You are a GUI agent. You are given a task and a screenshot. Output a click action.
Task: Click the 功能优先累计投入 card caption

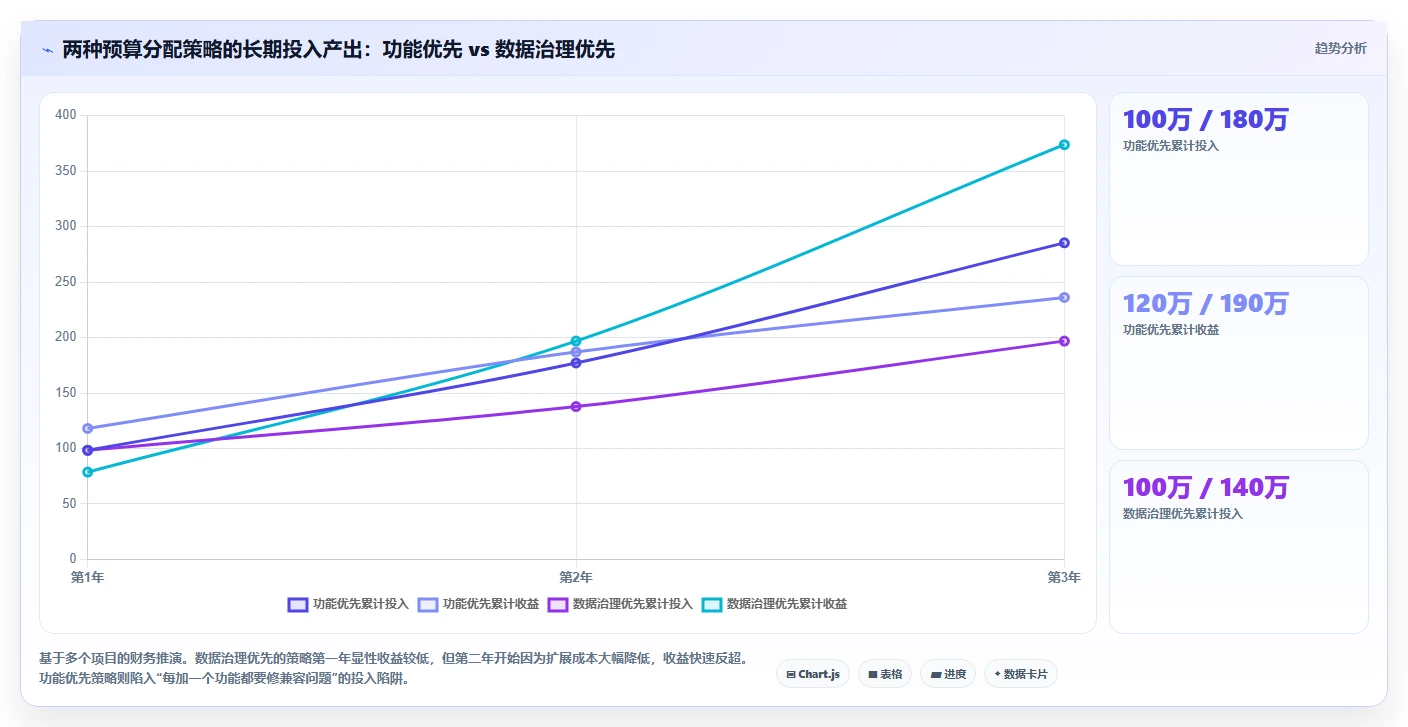point(1171,146)
